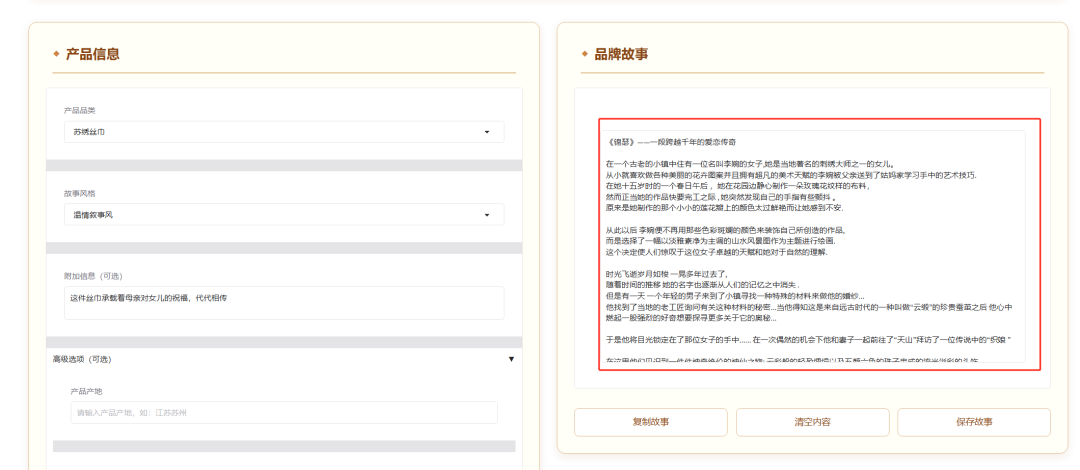
Task: Click the 产品信息 section heading
Action: [92, 54]
